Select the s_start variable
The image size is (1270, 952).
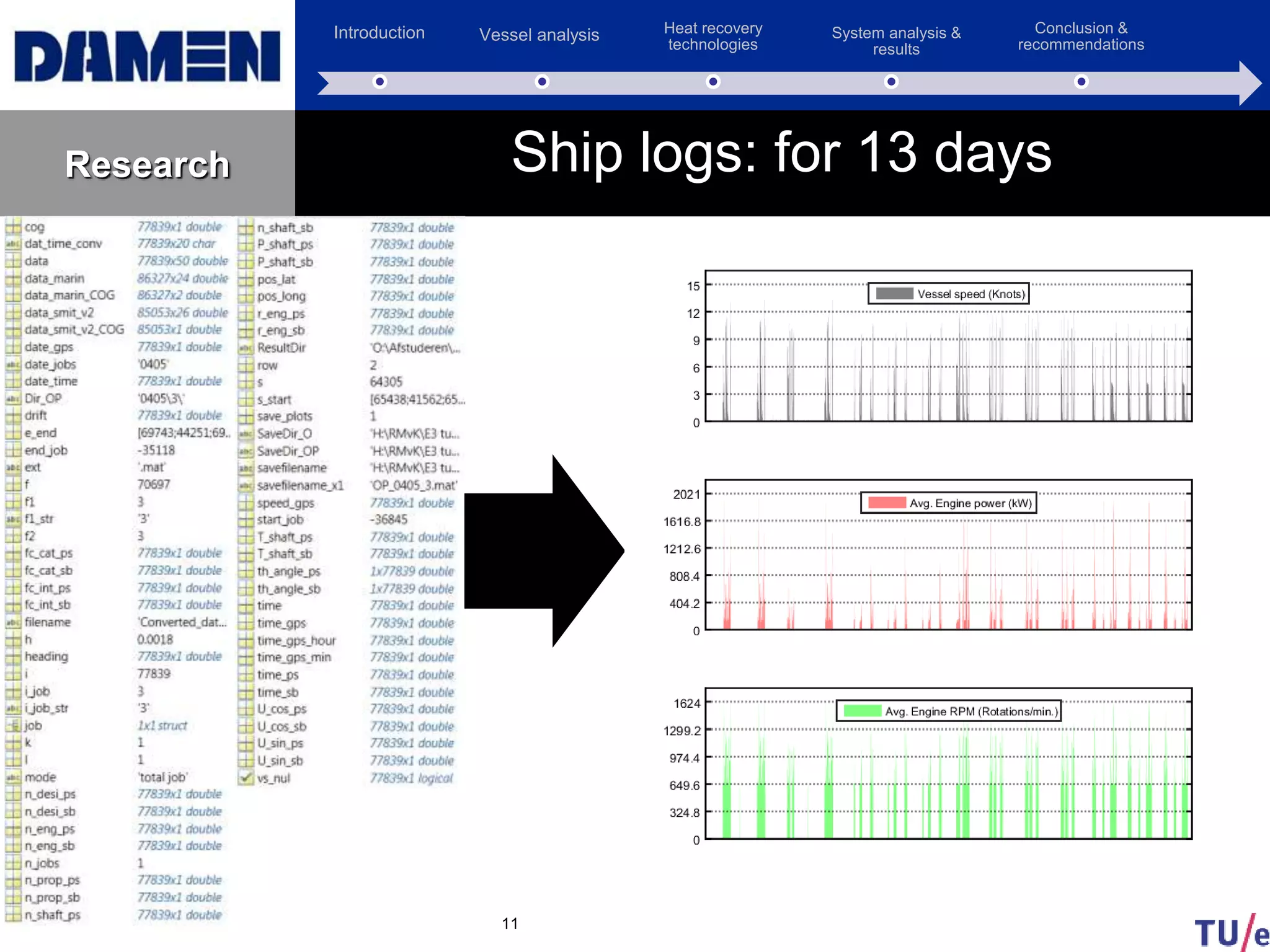(x=274, y=399)
